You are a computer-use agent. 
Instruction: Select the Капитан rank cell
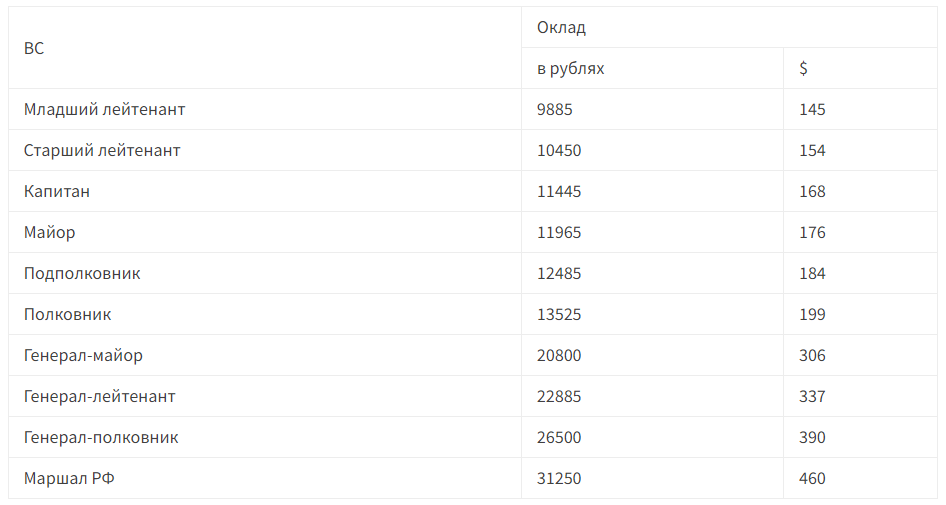(57, 192)
